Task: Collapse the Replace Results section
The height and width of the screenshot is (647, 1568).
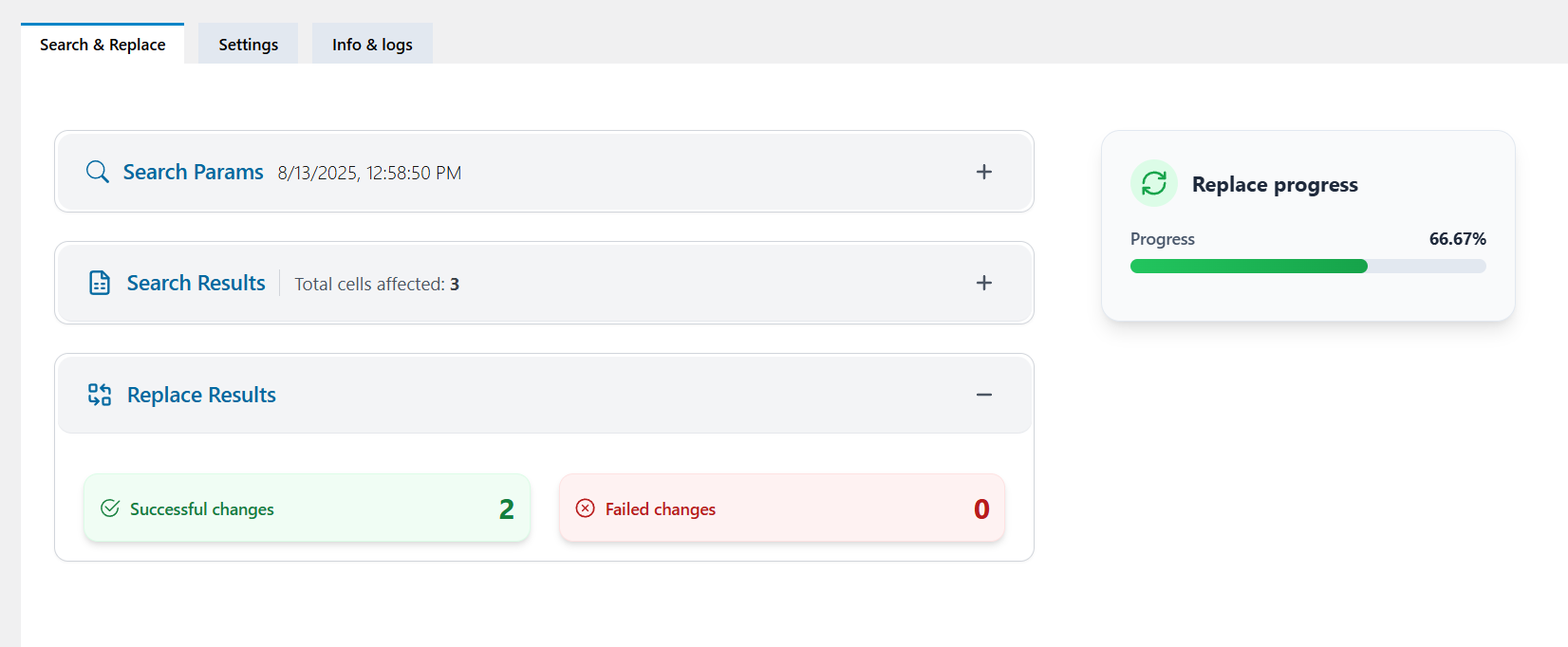Action: 984,394
